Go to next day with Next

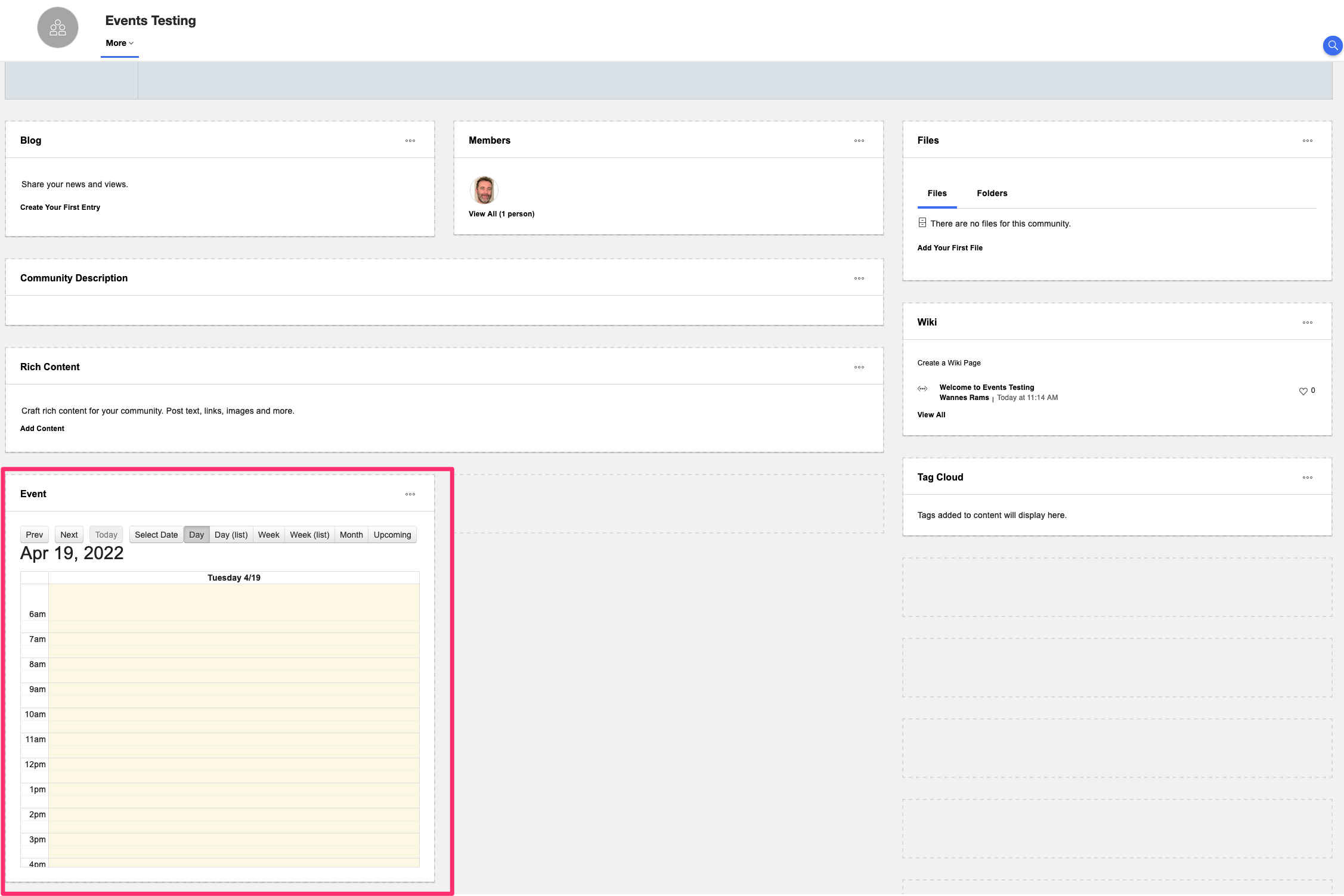pyautogui.click(x=69, y=535)
